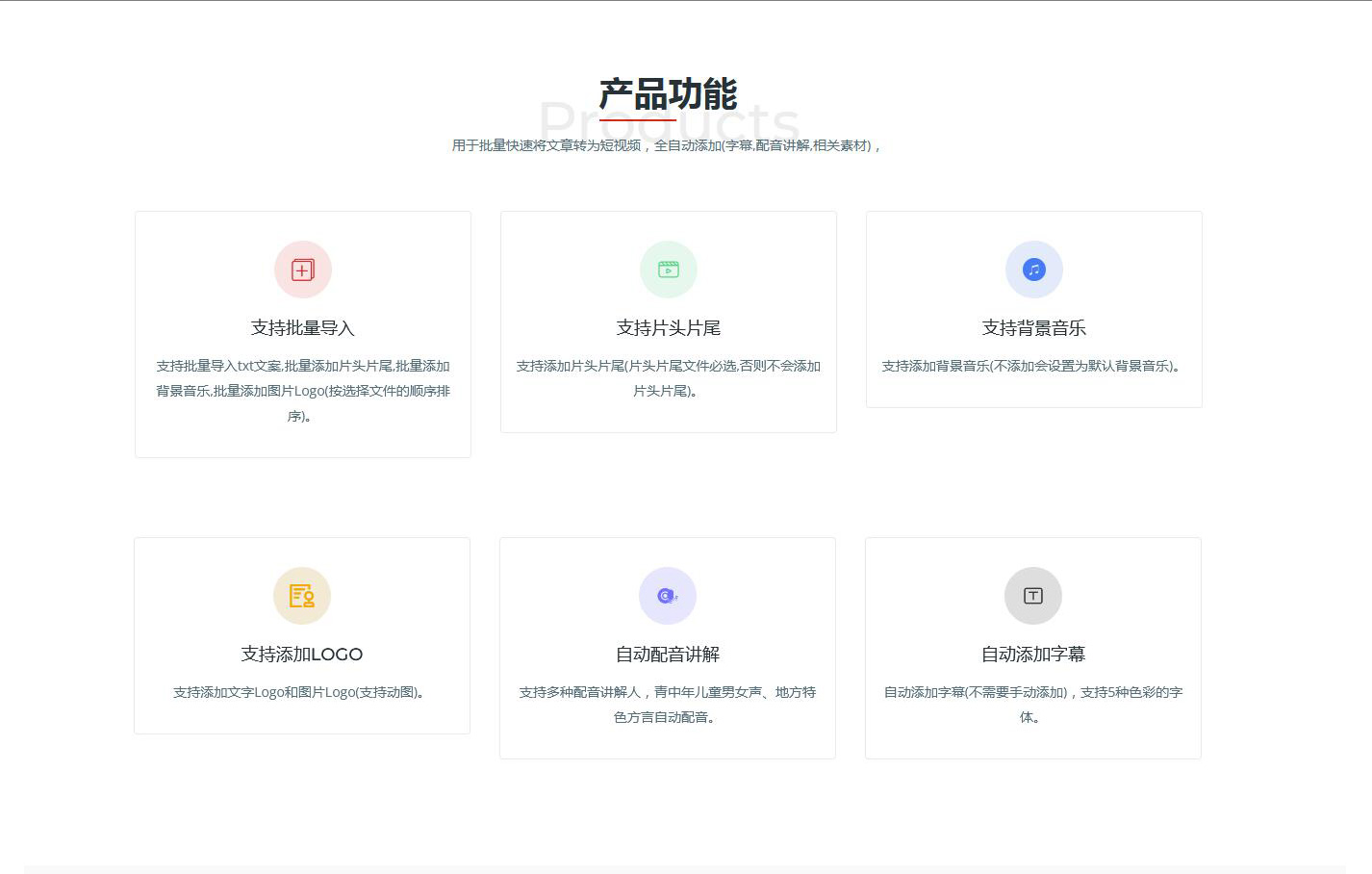Image resolution: width=1372 pixels, height=874 pixels.
Task: Click the purple auto voice-over icon
Action: tap(668, 596)
